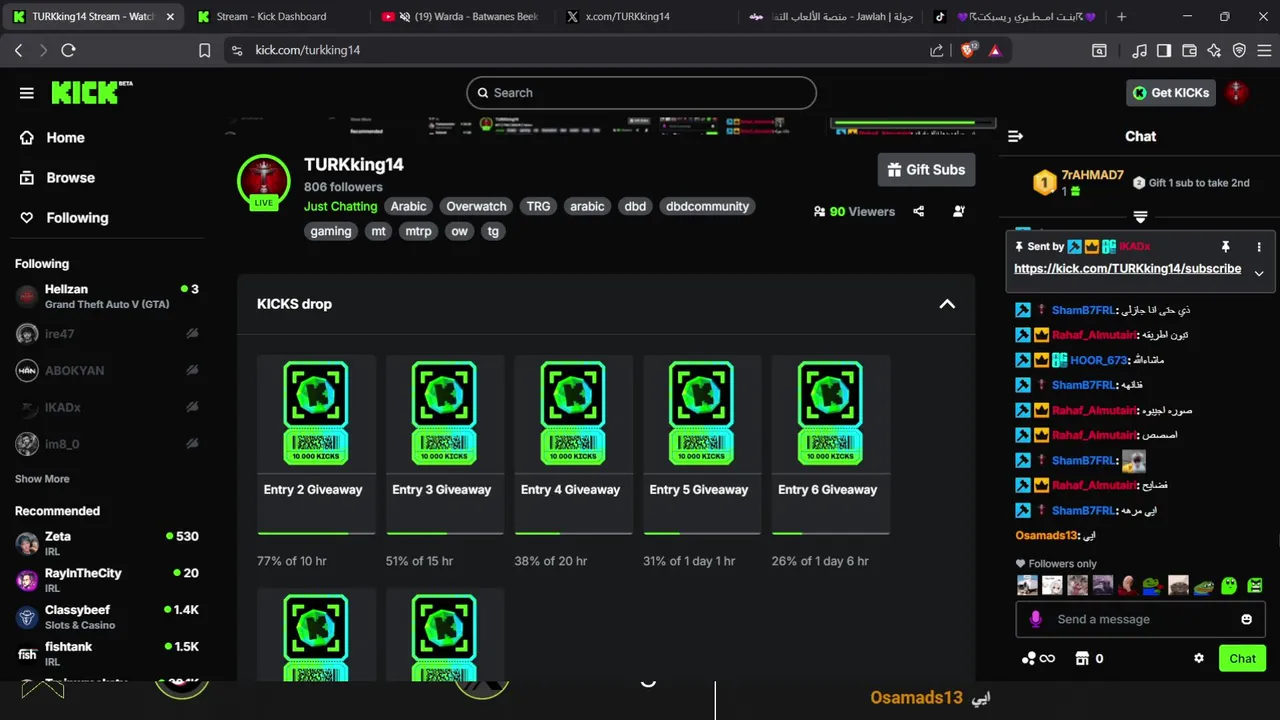The width and height of the screenshot is (1280, 720).
Task: Click the Just Chatting category link
Action: point(340,206)
